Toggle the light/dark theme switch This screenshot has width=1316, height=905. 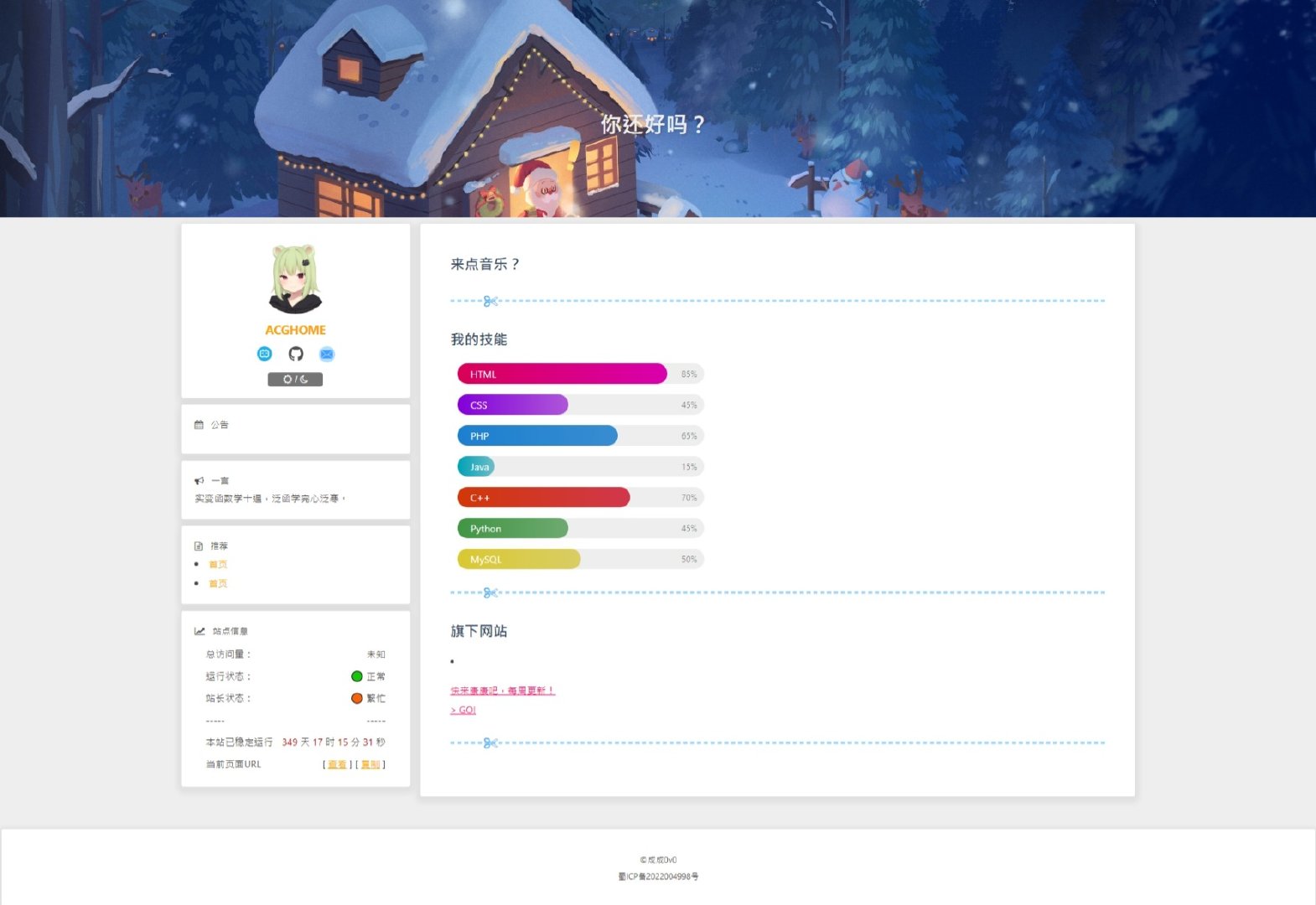pos(295,380)
